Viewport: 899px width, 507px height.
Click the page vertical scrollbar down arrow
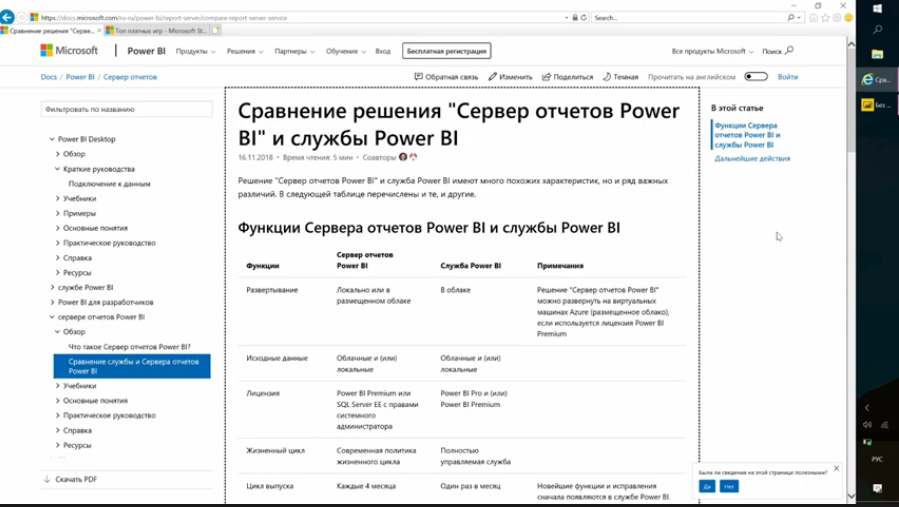pyautogui.click(x=851, y=496)
